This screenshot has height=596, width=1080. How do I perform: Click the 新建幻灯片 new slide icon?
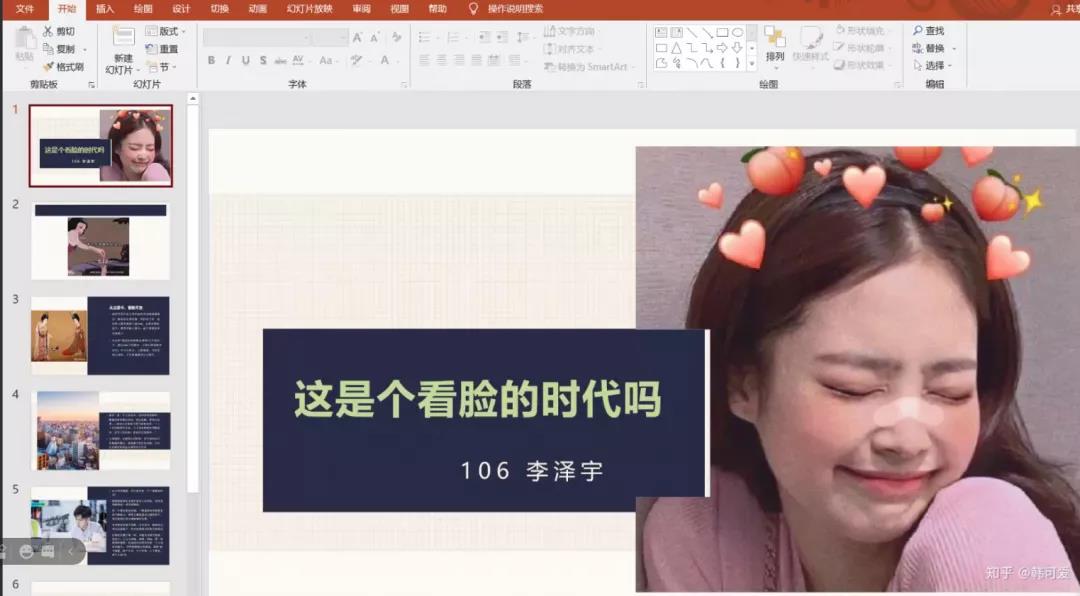click(123, 39)
